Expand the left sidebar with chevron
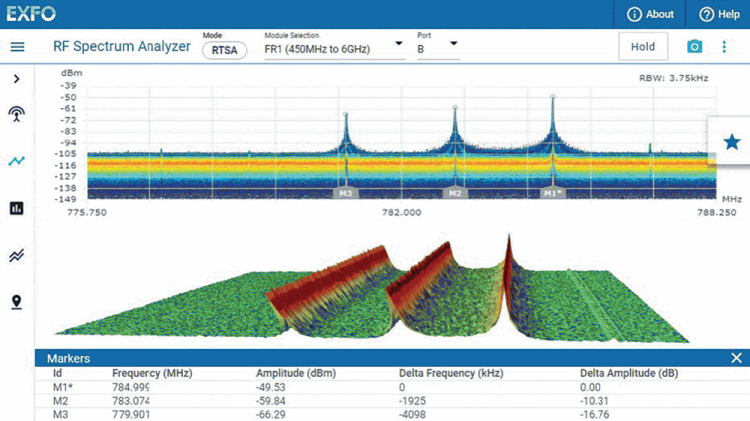 [17, 79]
